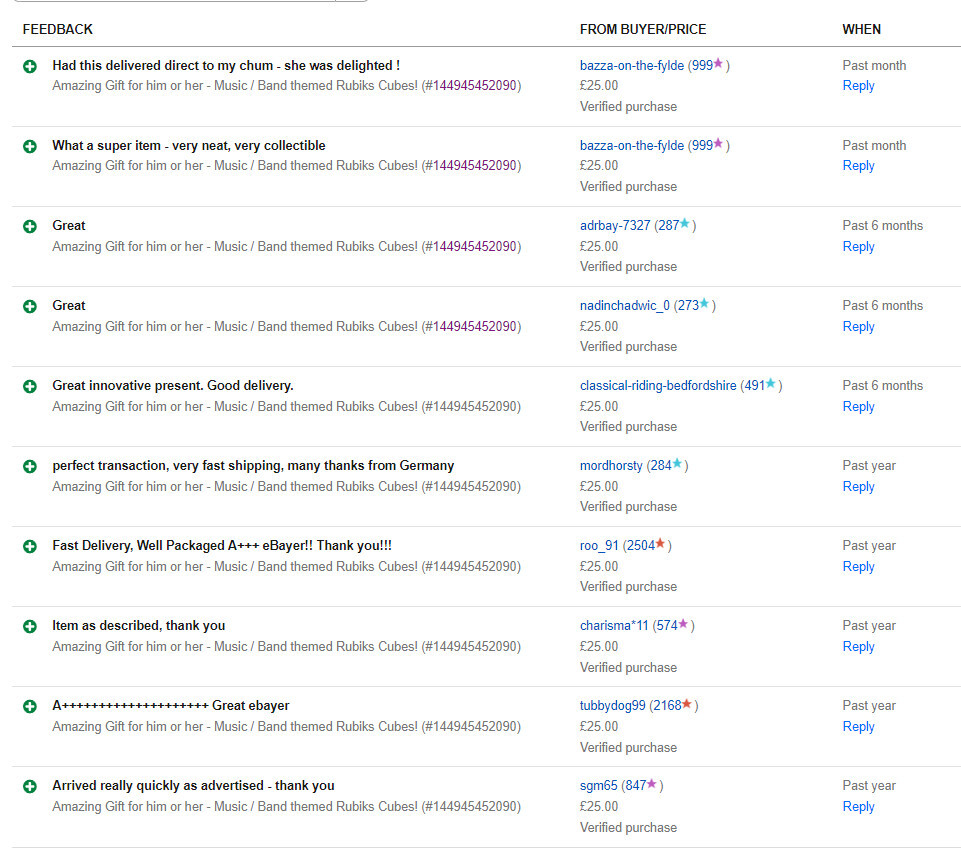Open adrbay-7327 buyer profile

tap(615, 226)
